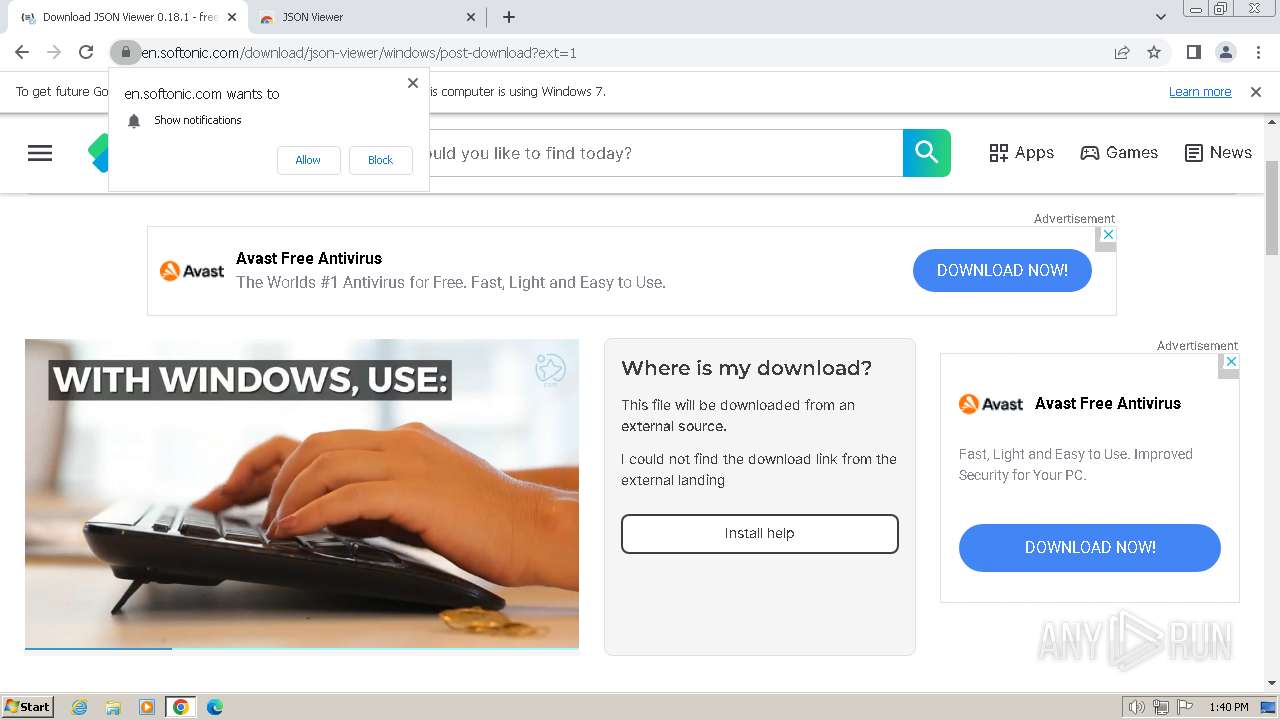Open the Games section
Screen dimensions: 1280x720
pyautogui.click(x=1119, y=153)
